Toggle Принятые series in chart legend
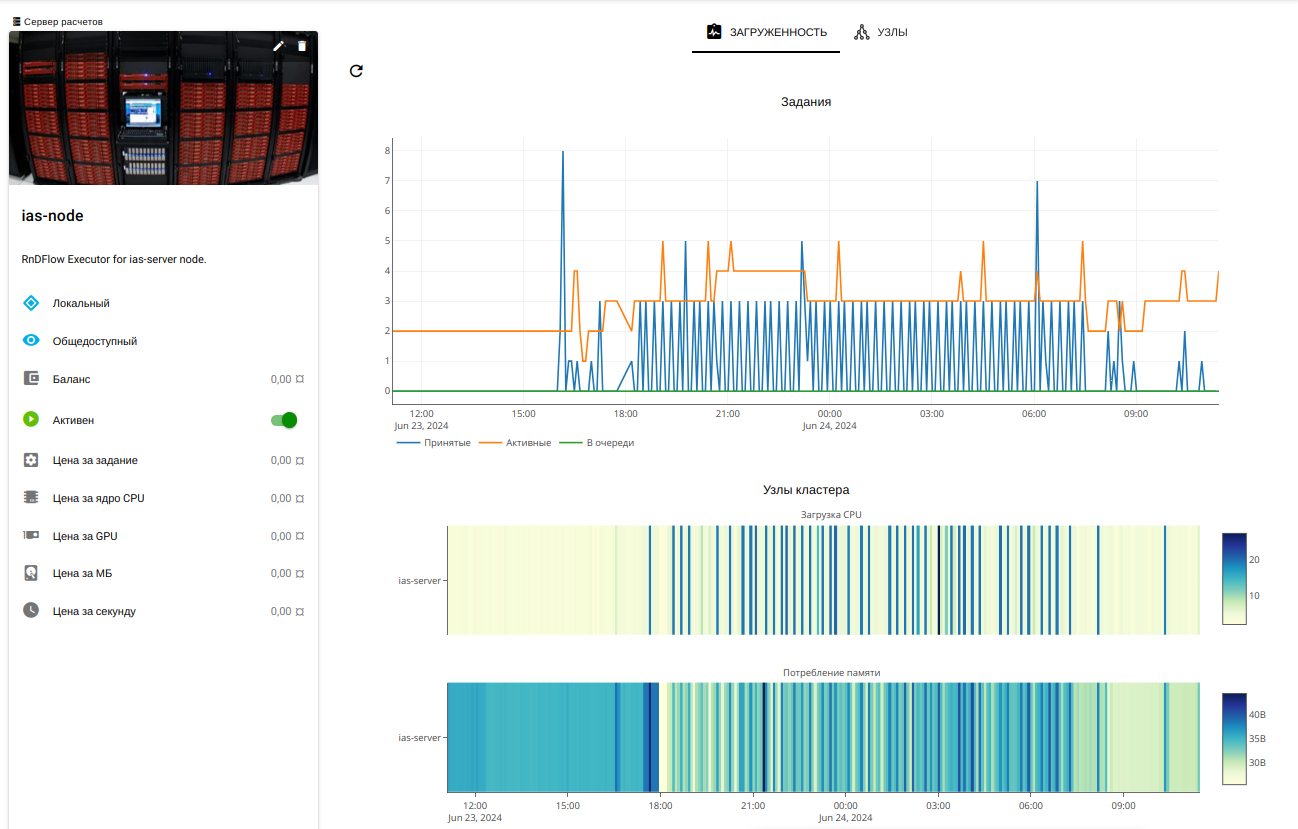Viewport: 1298px width, 829px height. click(x=435, y=443)
